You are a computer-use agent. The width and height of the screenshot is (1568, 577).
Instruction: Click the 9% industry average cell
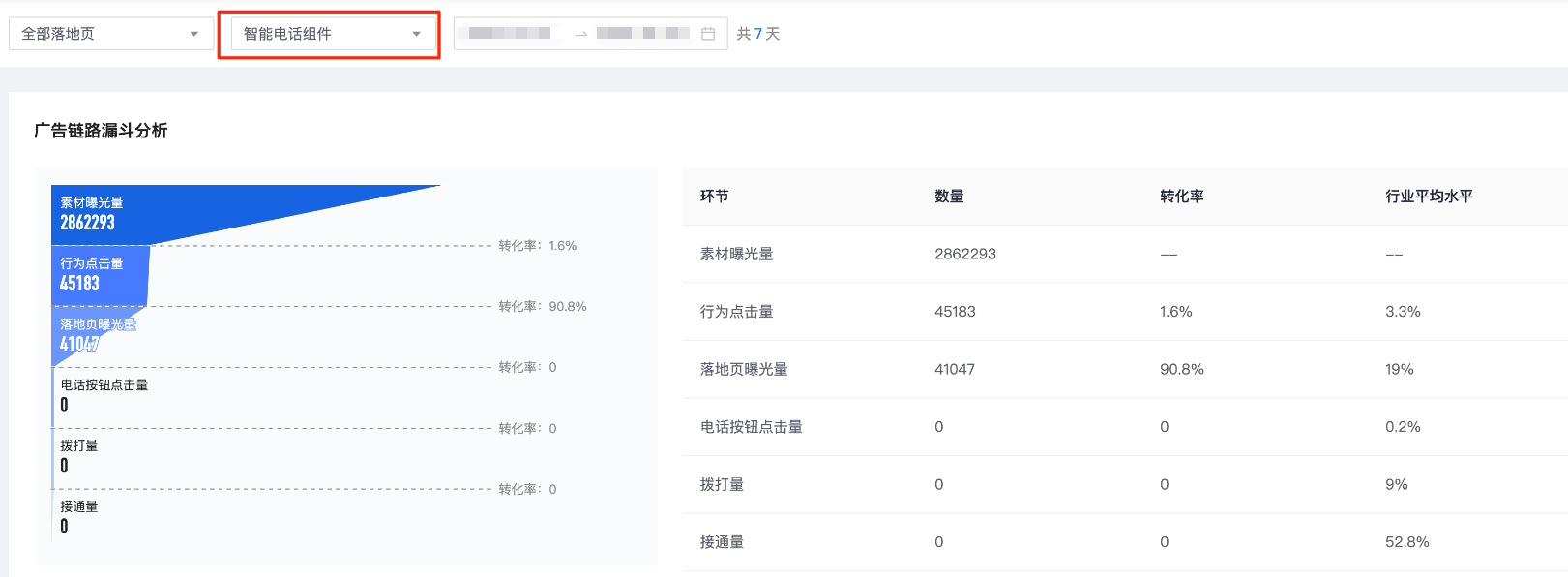tap(1397, 485)
